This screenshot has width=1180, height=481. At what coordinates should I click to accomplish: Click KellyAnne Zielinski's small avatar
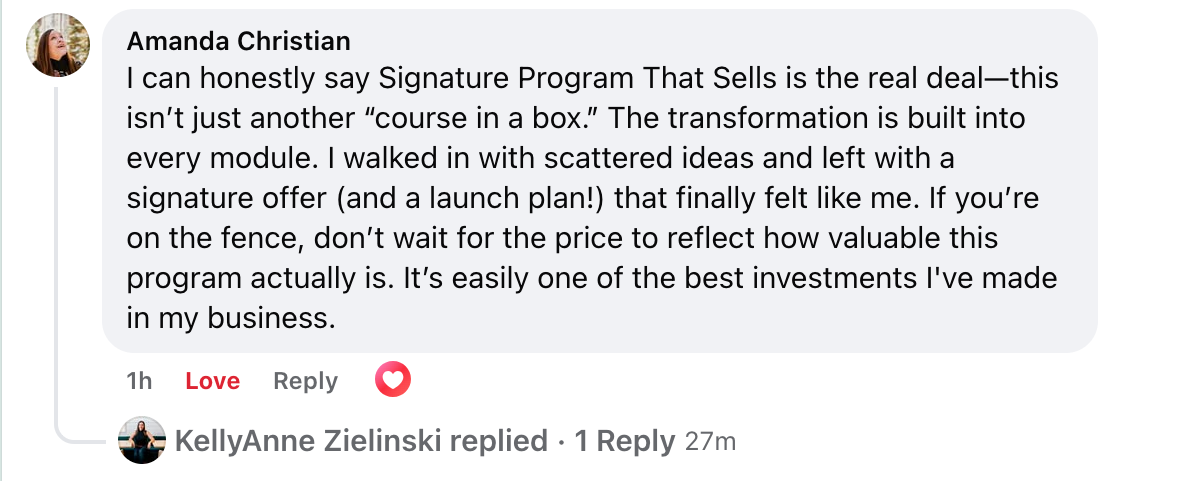pos(142,440)
